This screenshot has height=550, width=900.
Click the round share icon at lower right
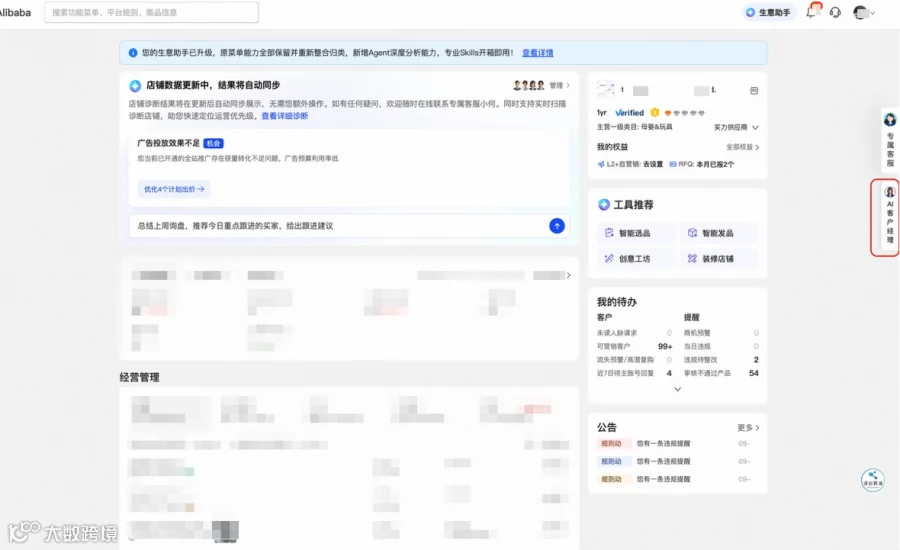point(872,479)
